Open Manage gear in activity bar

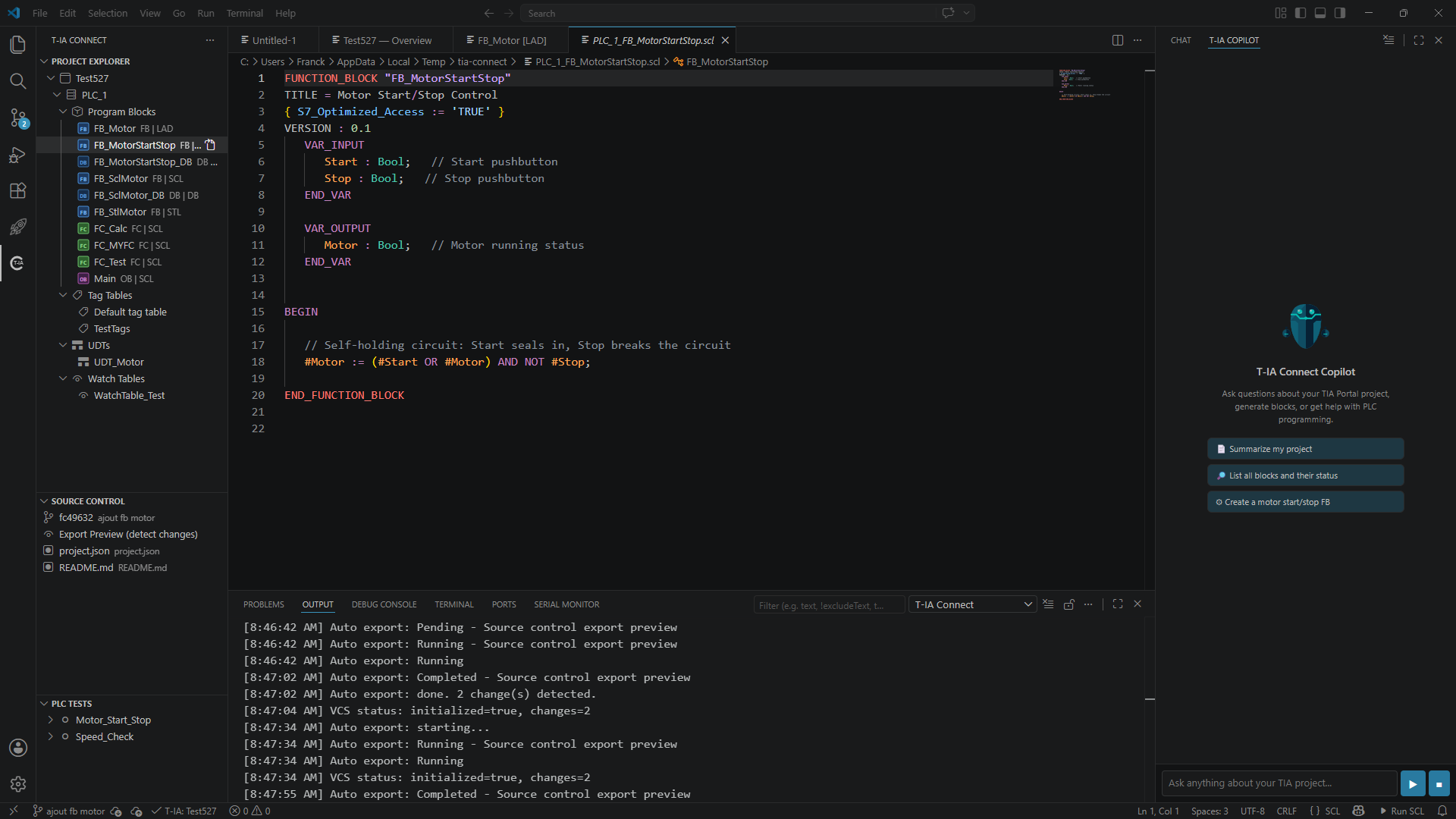(17, 784)
